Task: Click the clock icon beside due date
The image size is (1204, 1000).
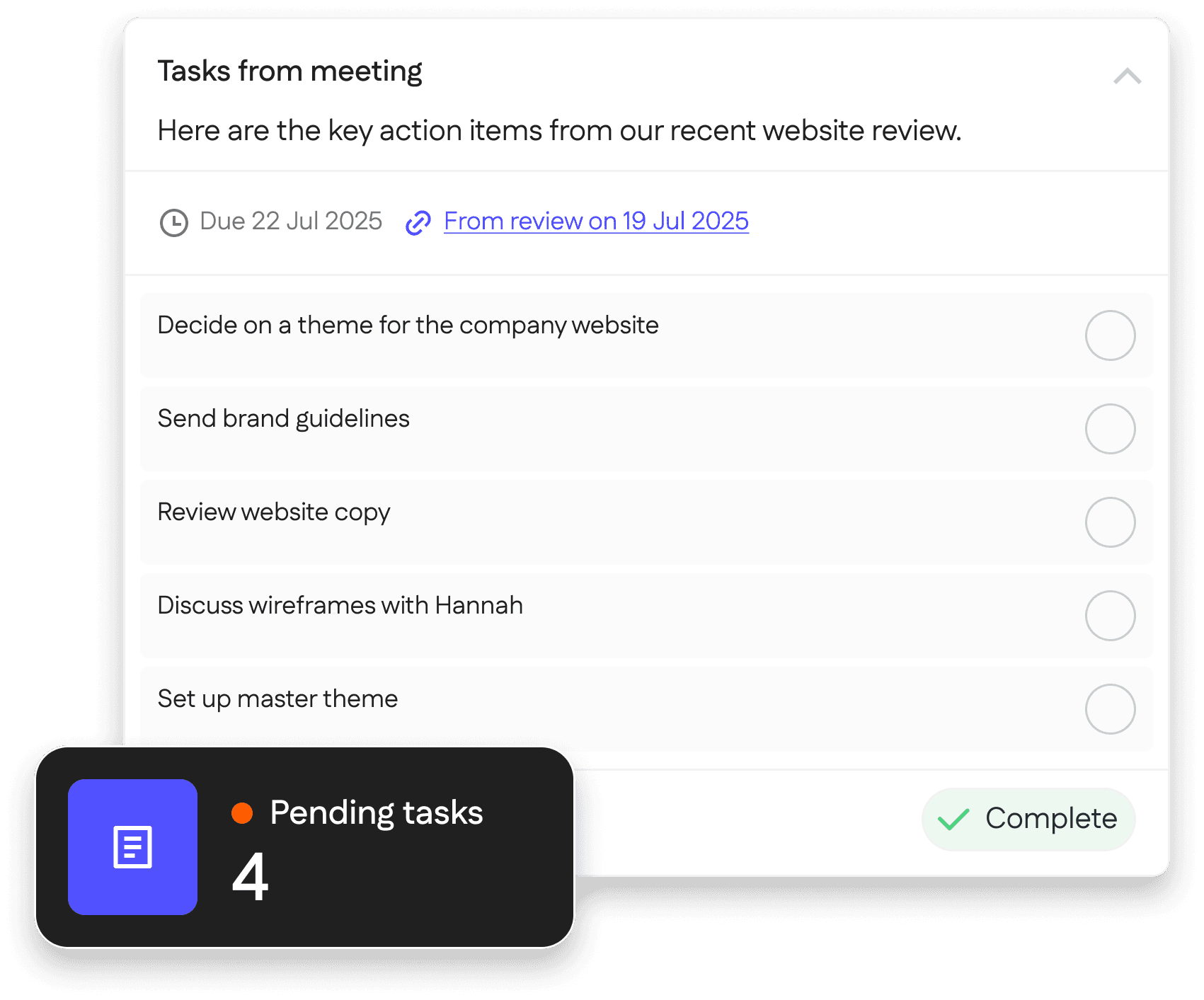Action: pos(173,222)
